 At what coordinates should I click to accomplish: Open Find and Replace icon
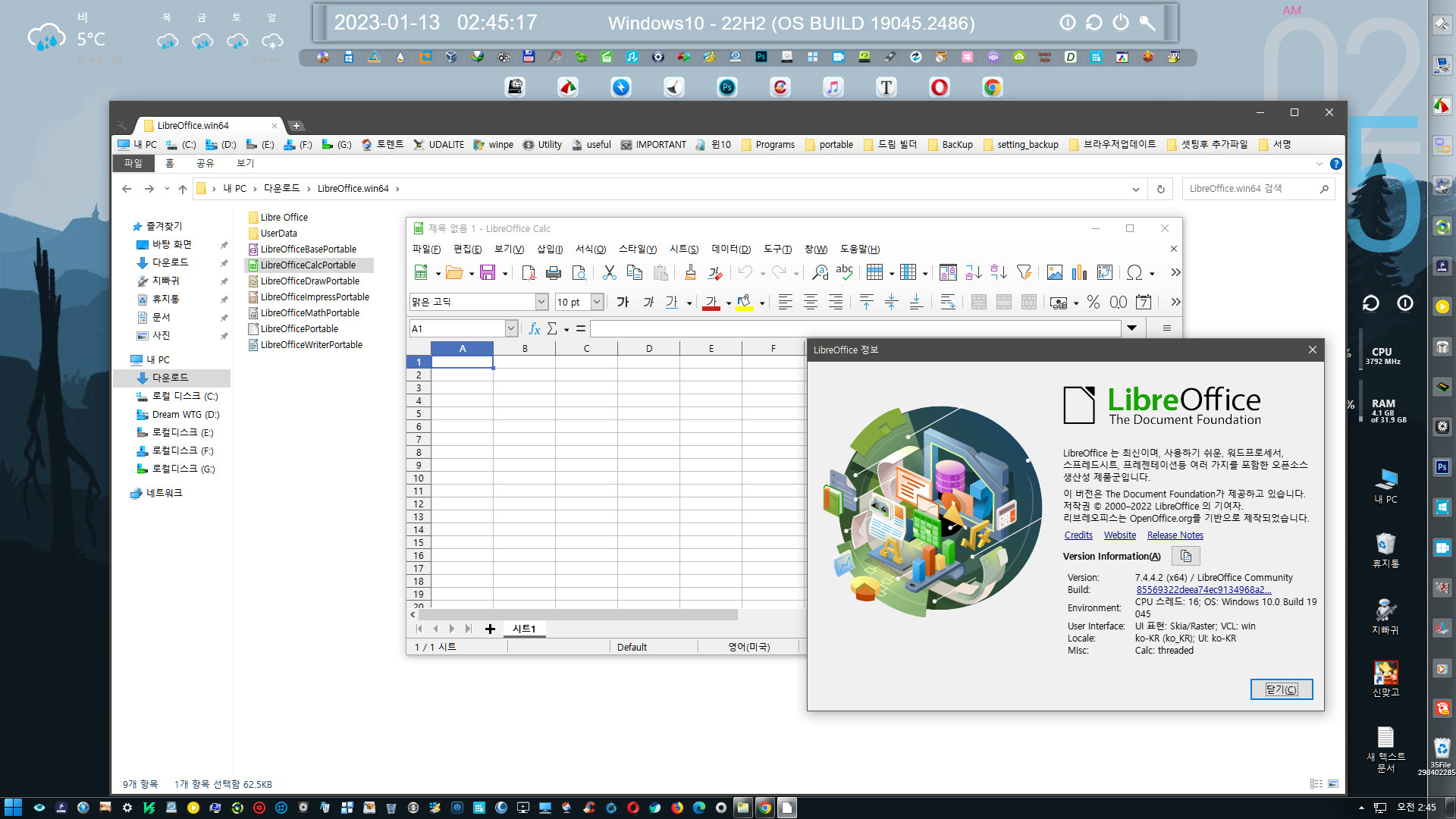point(820,273)
